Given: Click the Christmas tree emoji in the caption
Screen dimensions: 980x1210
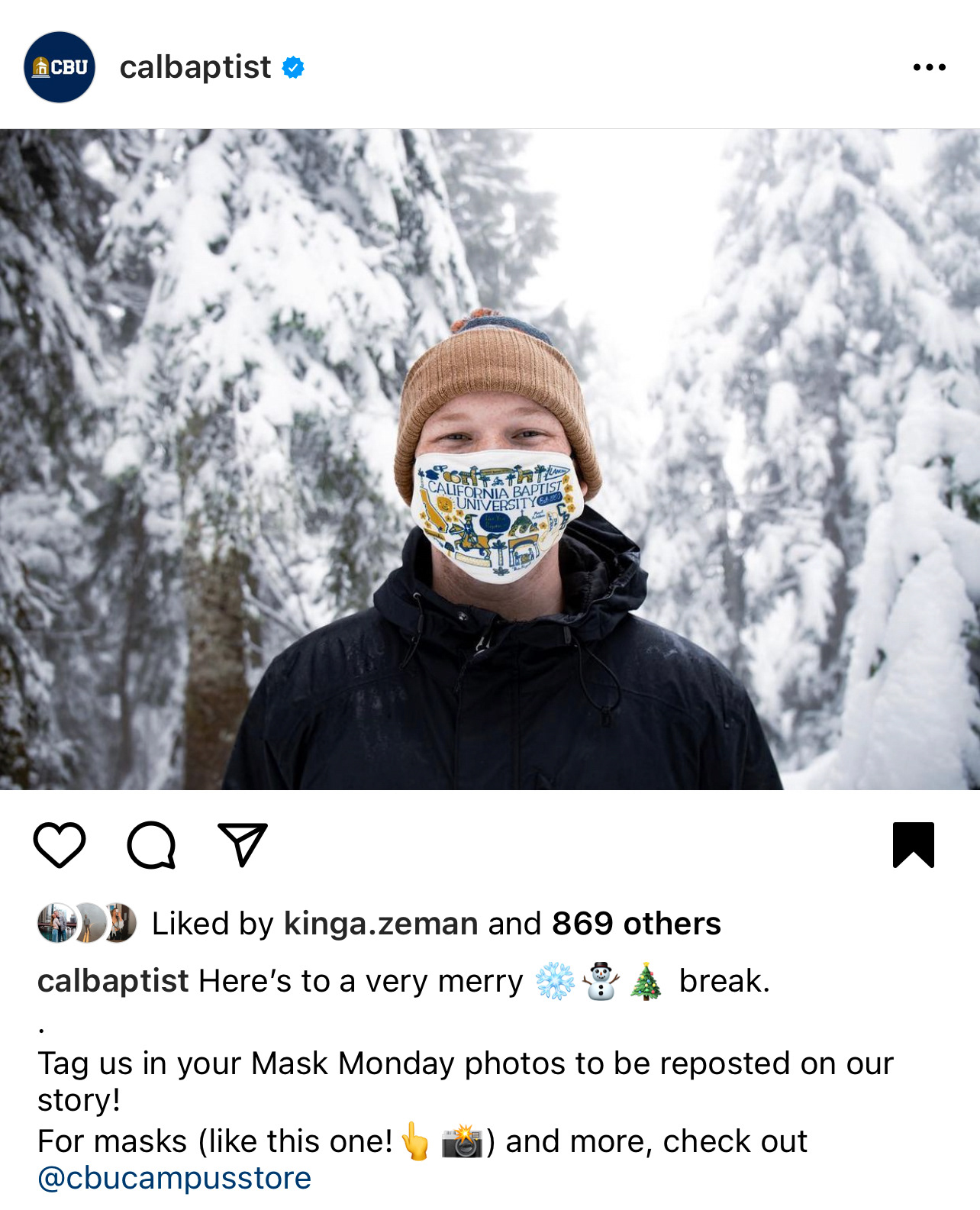Looking at the screenshot, I should 646,981.
